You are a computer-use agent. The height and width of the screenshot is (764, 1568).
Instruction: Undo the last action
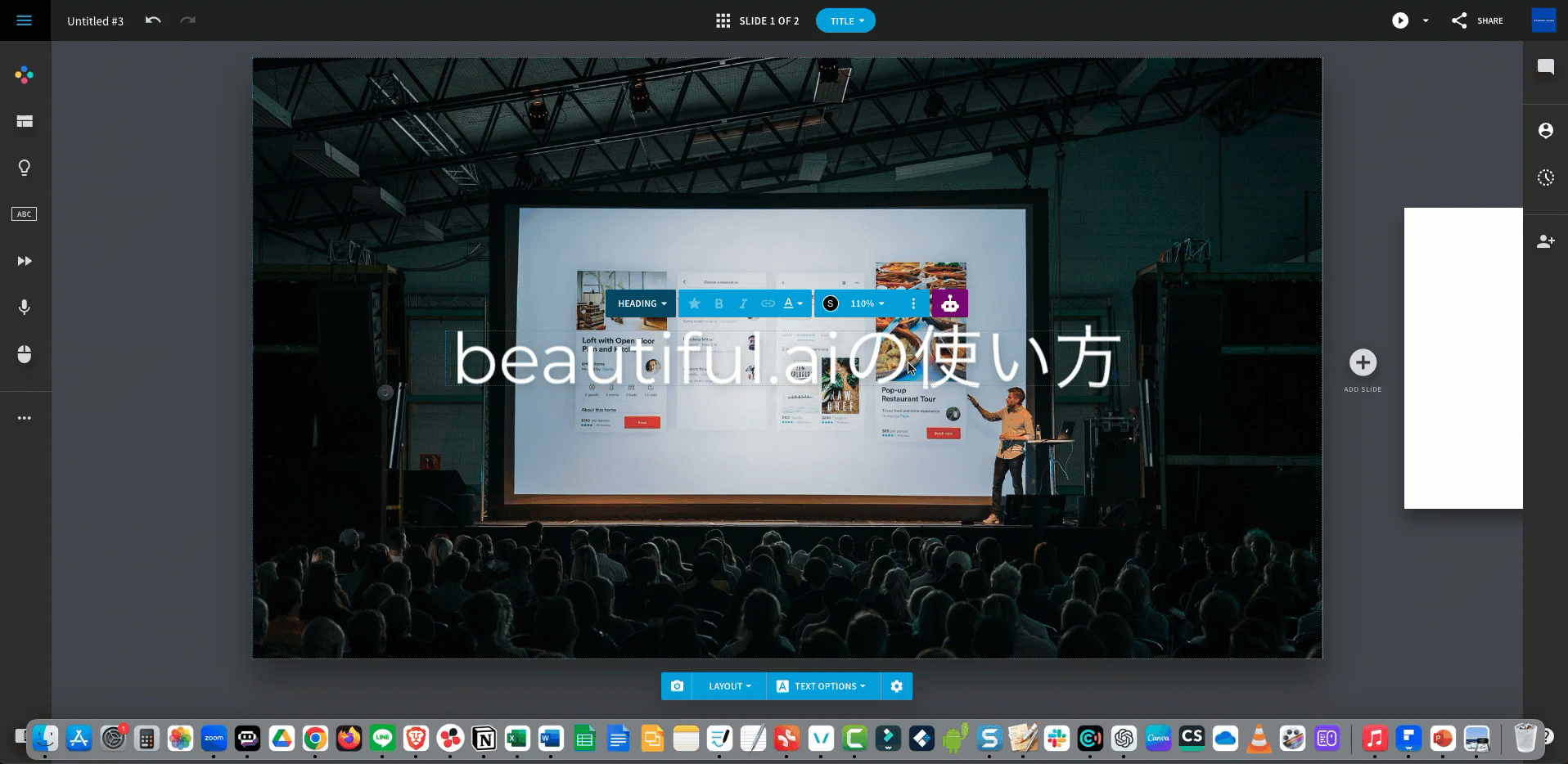pyautogui.click(x=153, y=20)
